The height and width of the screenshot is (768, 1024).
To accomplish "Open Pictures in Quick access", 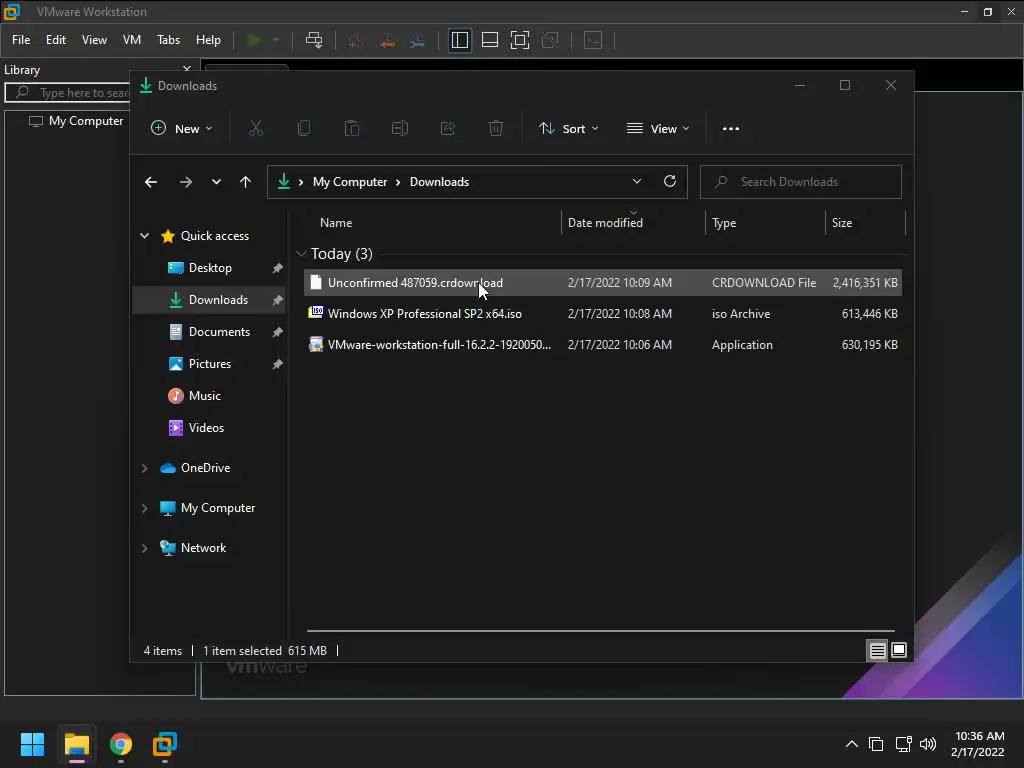I will pos(210,364).
